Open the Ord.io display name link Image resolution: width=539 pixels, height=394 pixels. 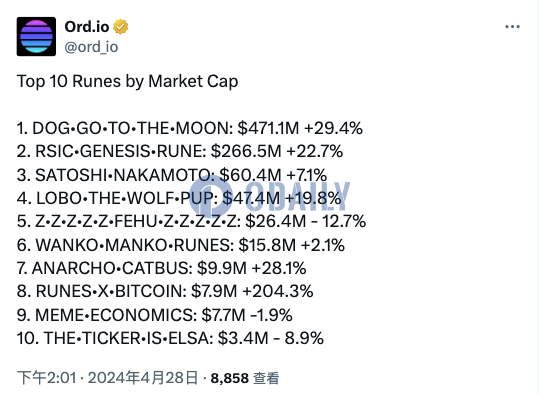click(87, 27)
